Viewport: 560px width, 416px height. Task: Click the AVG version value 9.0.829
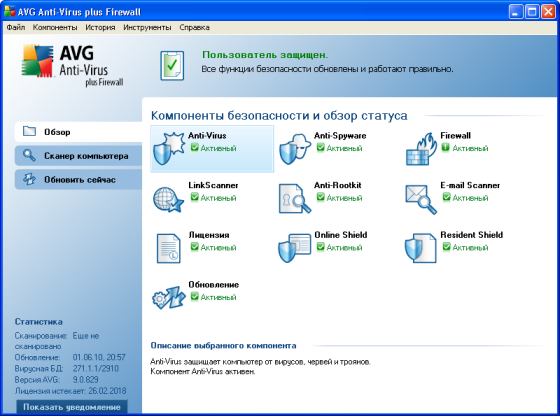(85, 380)
